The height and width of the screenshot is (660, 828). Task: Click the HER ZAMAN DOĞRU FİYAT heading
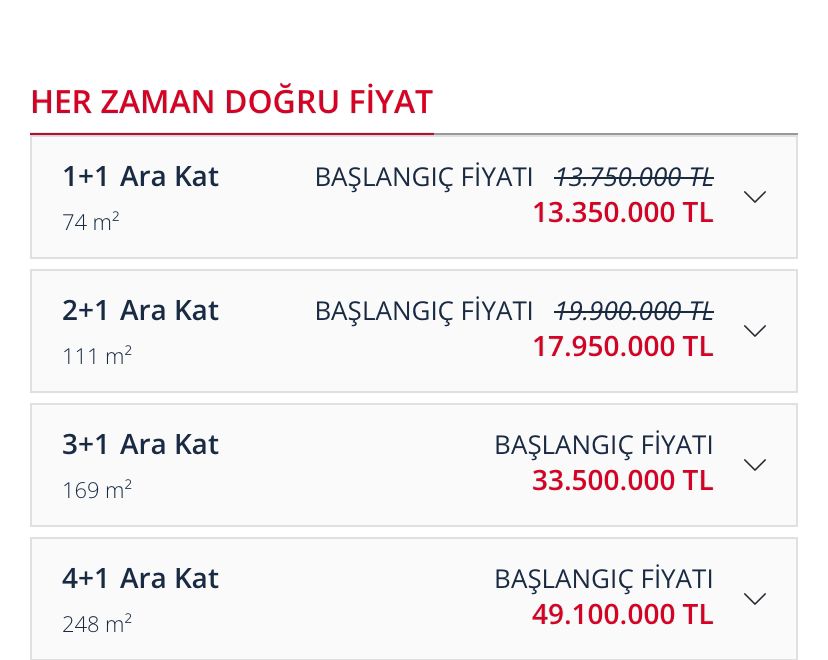pos(232,102)
